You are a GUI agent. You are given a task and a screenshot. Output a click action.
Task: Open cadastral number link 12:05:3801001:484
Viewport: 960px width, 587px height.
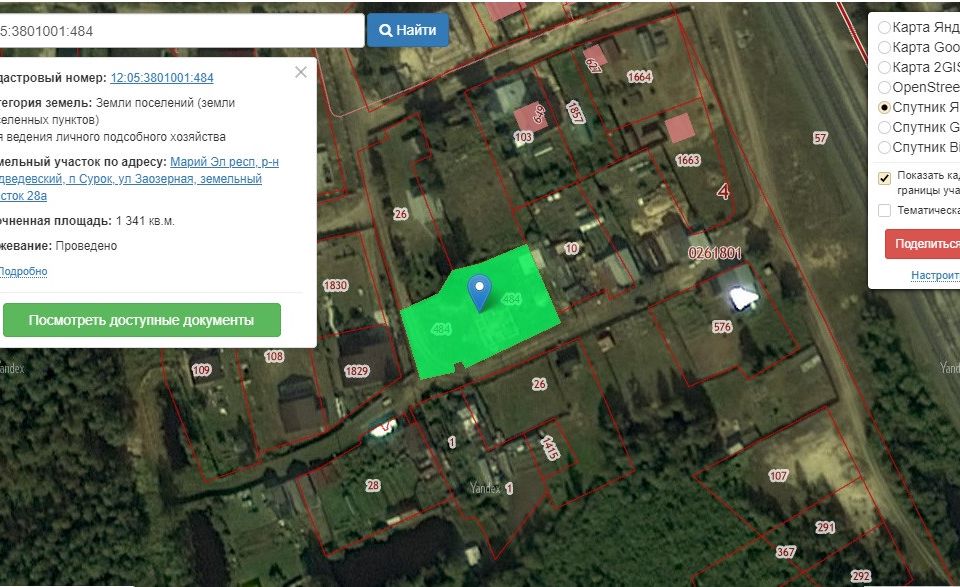161,78
